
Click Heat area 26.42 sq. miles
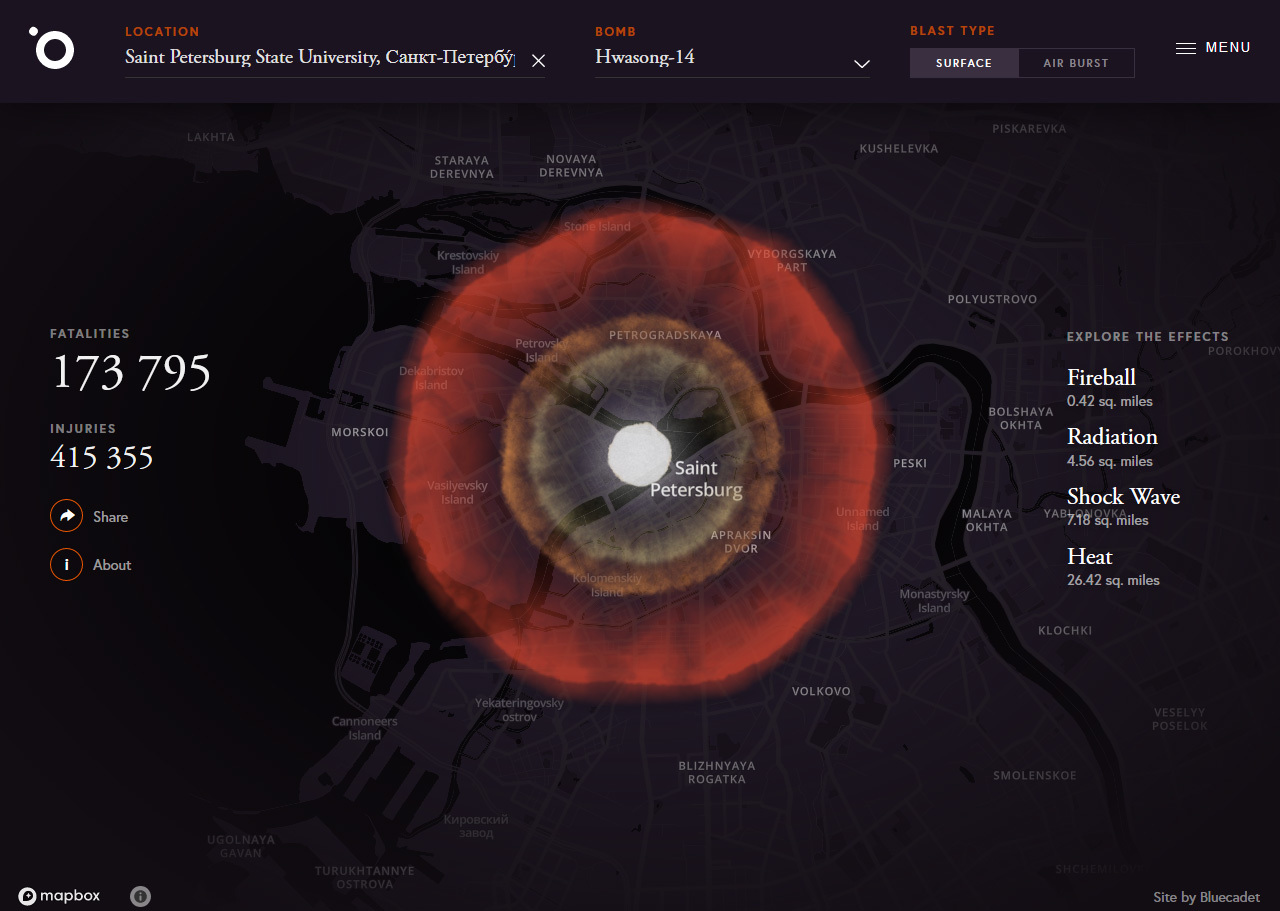click(x=1113, y=580)
